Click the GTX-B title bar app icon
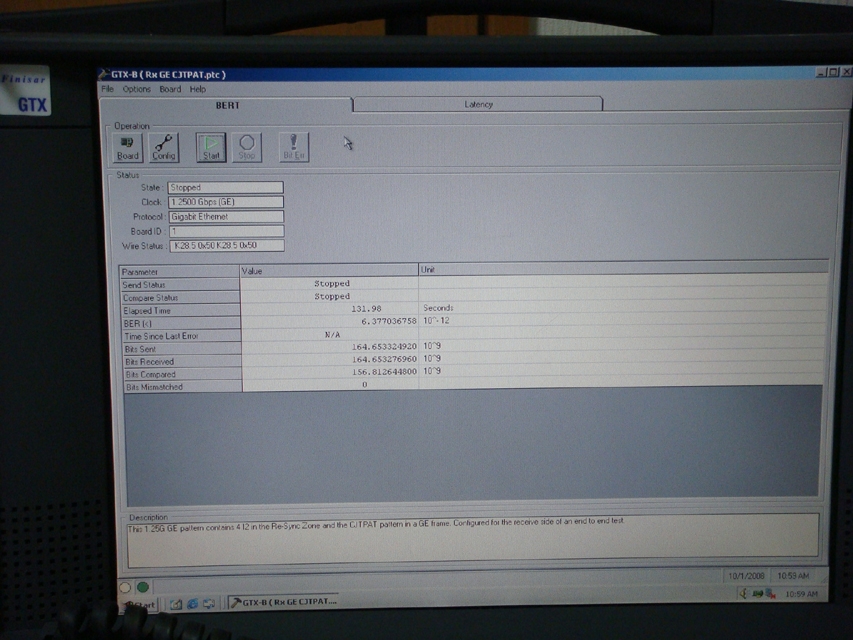The width and height of the screenshot is (853, 640). 104,74
